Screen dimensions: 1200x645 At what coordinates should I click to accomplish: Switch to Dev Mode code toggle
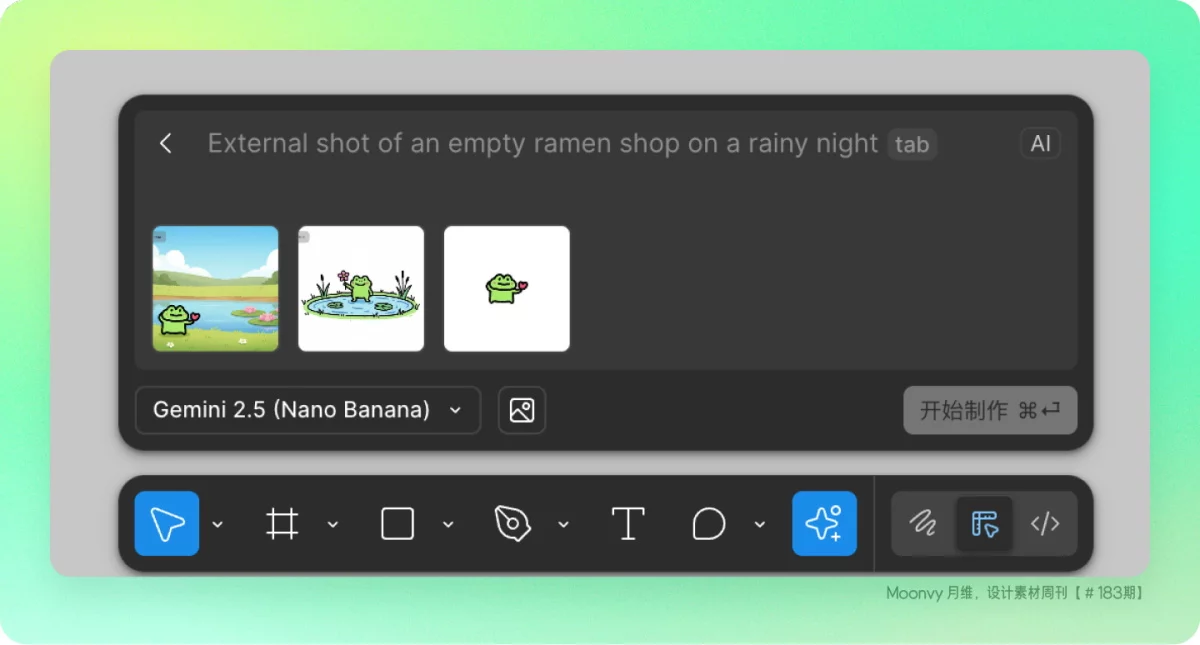(1045, 523)
